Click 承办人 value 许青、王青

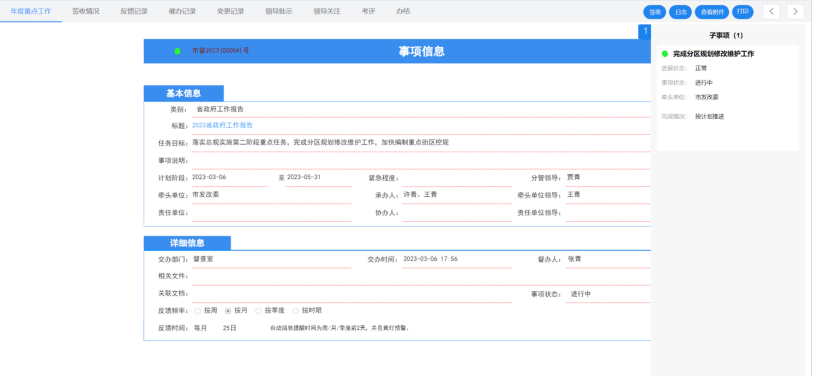(x=421, y=194)
